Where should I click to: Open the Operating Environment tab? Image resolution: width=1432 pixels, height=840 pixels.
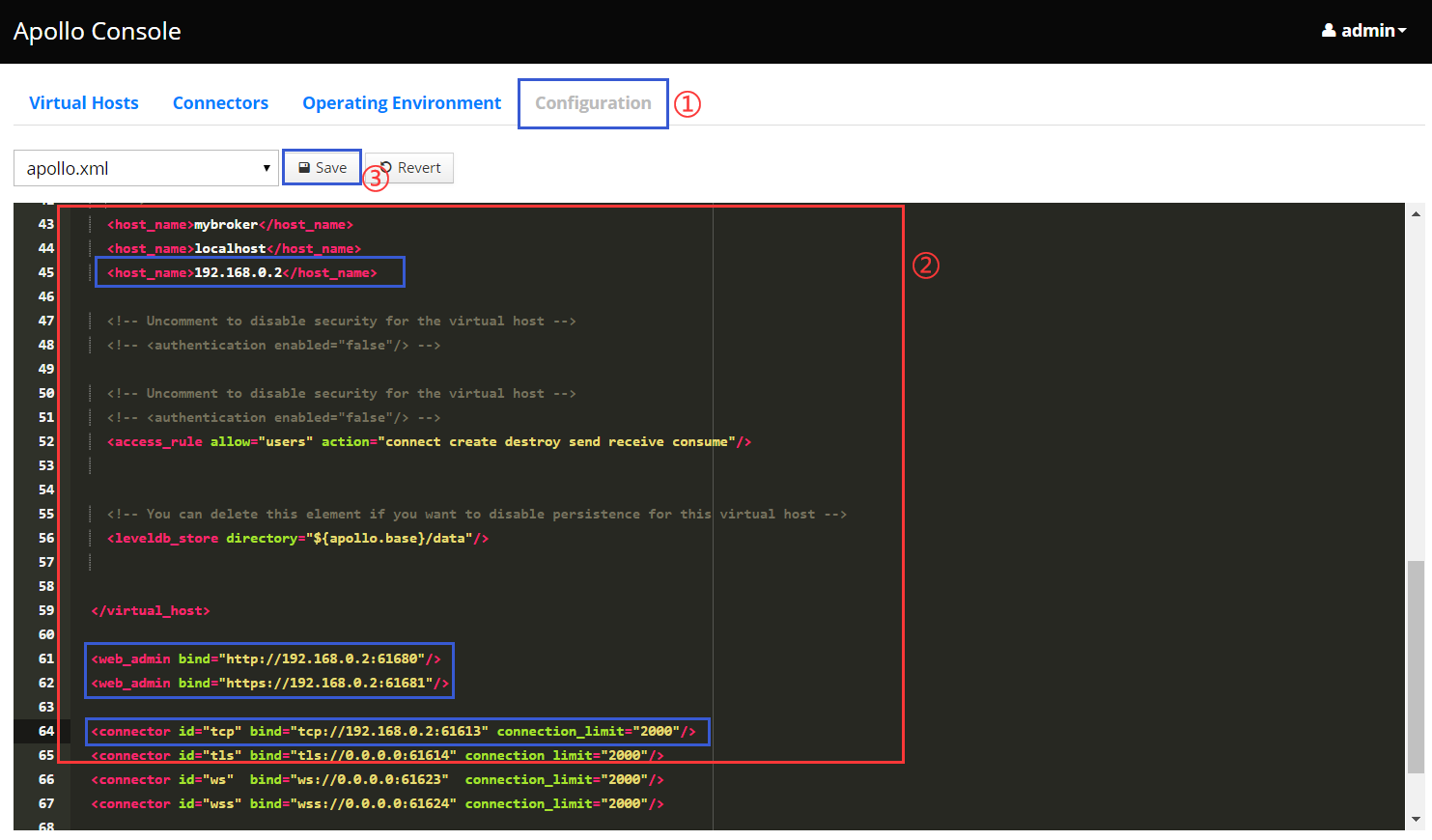pyautogui.click(x=402, y=103)
